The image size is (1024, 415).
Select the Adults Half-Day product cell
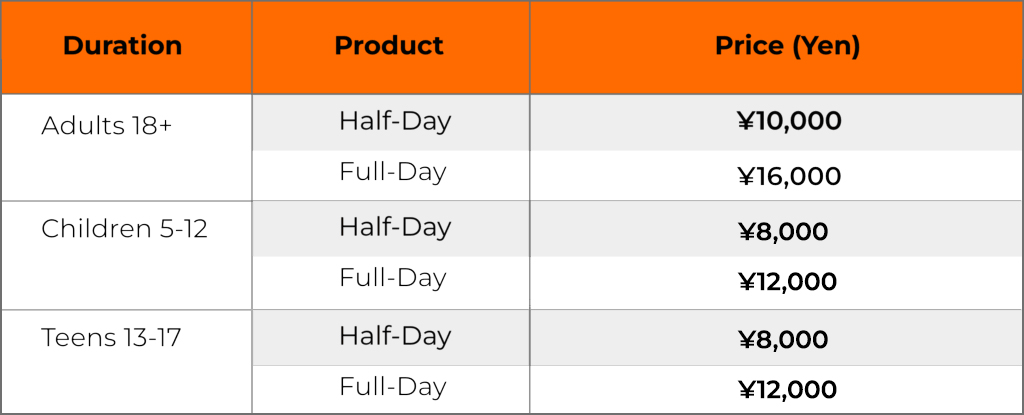[x=395, y=122]
